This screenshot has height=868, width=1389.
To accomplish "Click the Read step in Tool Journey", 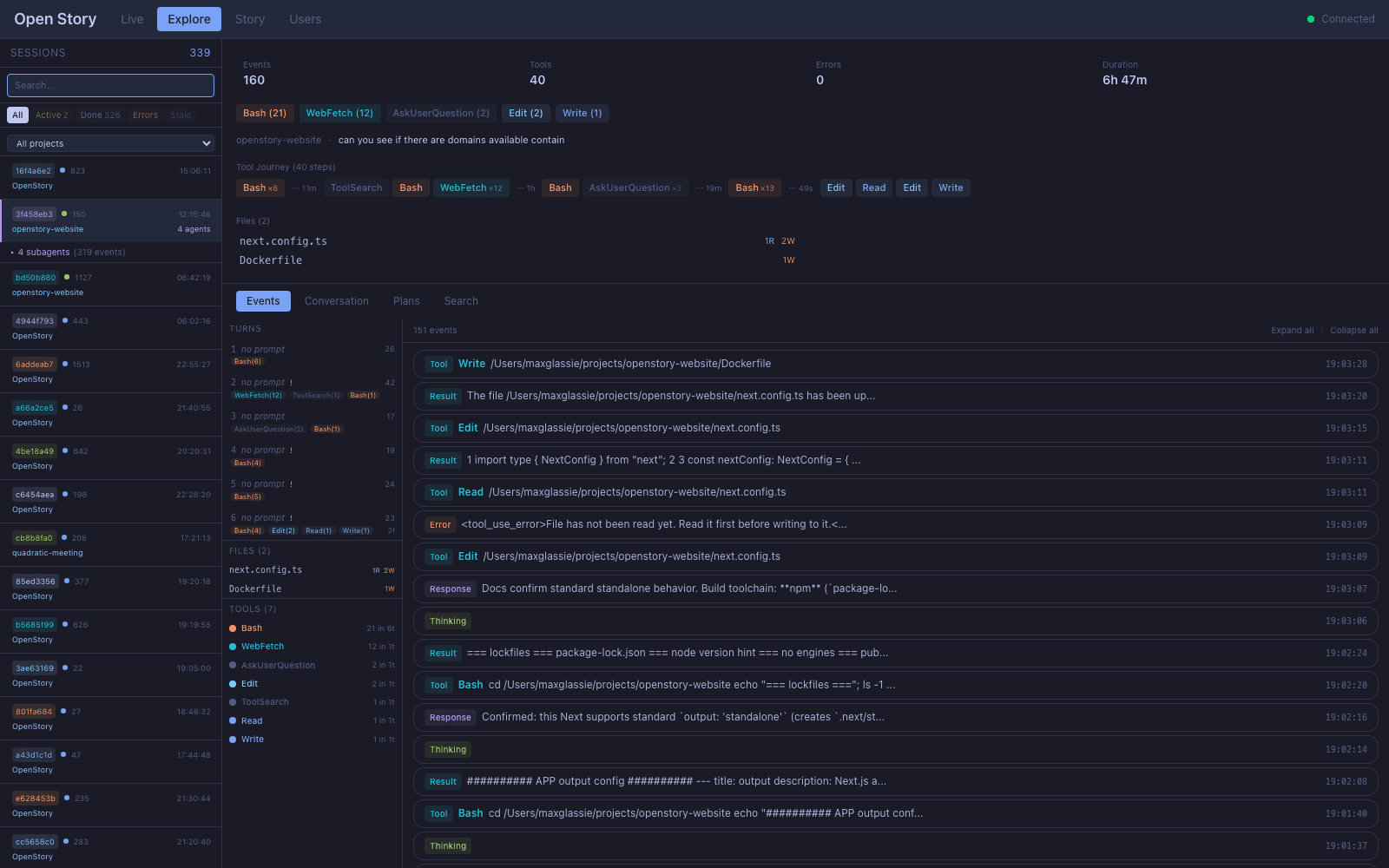I will tap(874, 188).
